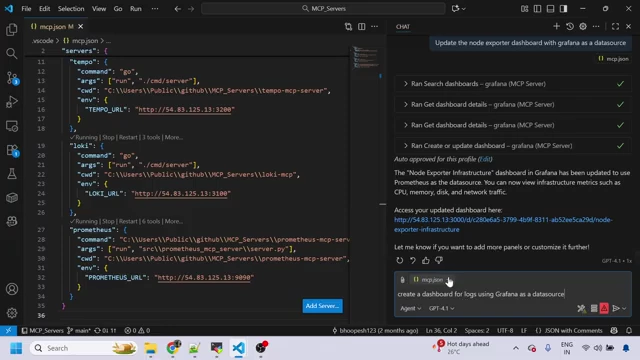
Task: Go back with navigation arrow
Action: click(178, 9)
